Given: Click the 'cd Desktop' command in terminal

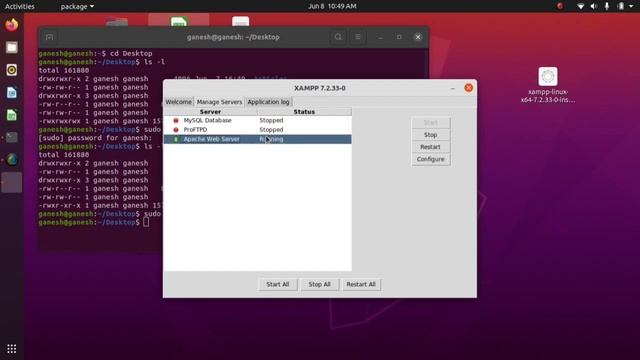Looking at the screenshot, I should (x=131, y=53).
